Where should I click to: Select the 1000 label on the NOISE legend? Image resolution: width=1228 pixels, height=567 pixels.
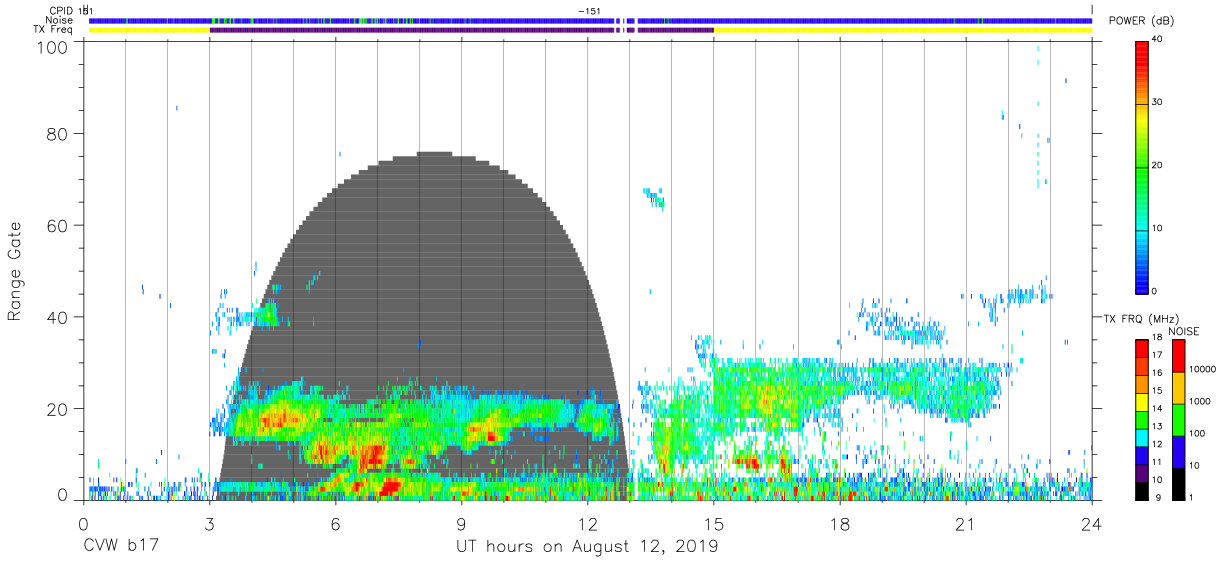[1202, 401]
